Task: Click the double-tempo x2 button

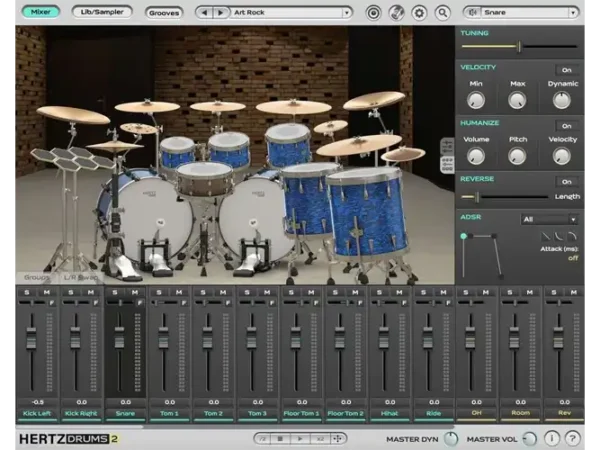Action: (320, 439)
